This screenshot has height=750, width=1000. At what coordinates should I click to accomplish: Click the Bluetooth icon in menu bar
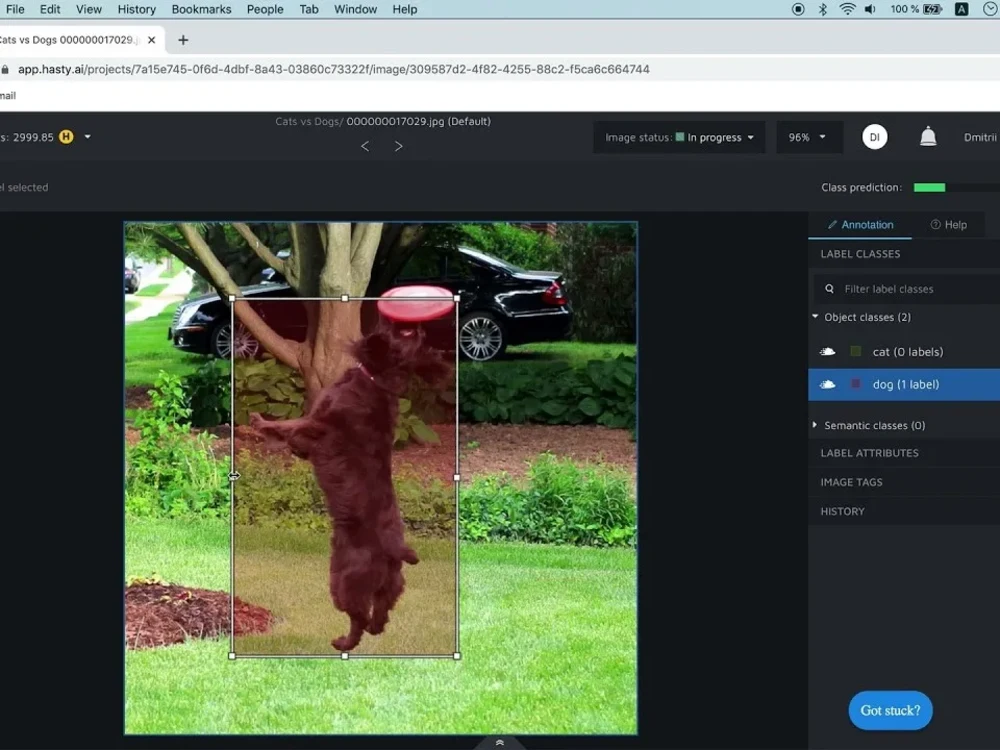823,9
